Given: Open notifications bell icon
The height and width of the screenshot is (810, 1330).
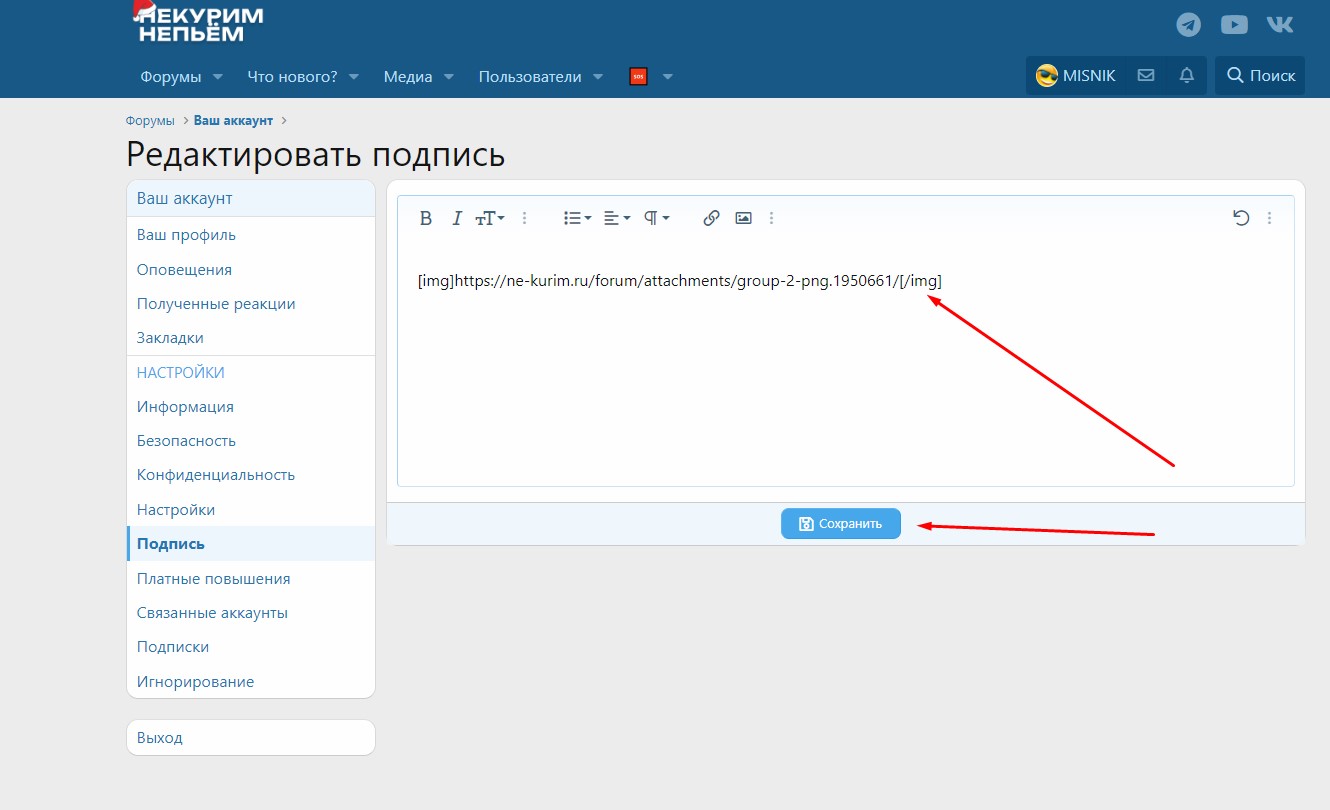Looking at the screenshot, I should pos(1187,76).
